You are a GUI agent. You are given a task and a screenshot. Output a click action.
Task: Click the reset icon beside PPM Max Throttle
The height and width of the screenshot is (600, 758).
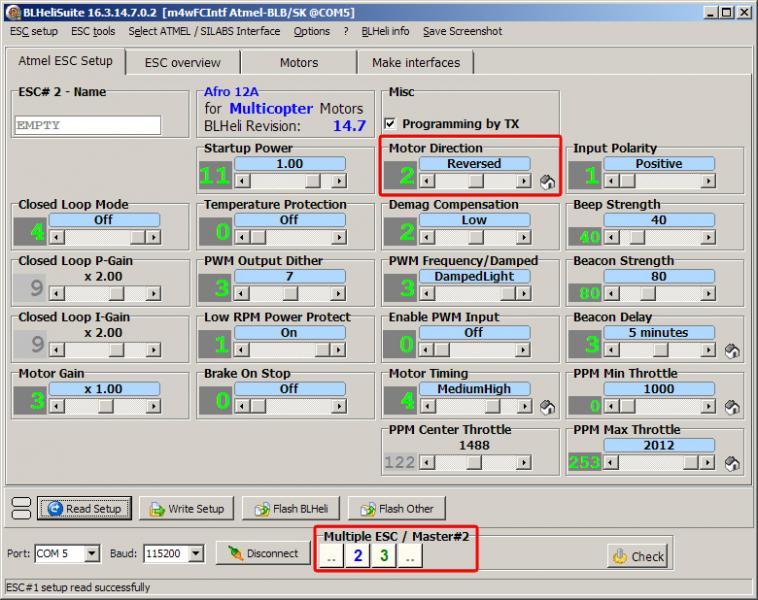click(731, 463)
